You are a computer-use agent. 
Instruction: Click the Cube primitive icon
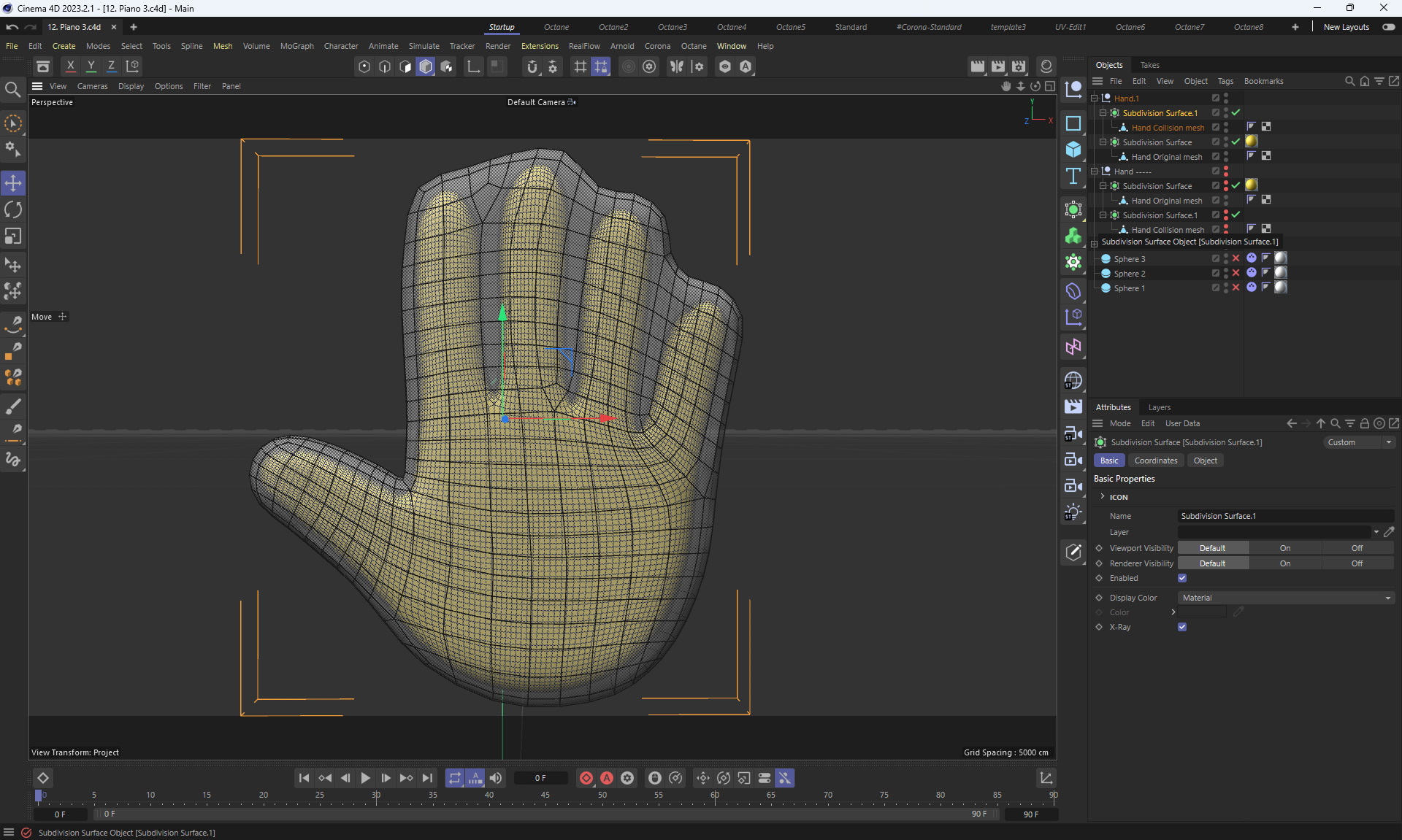(1073, 150)
